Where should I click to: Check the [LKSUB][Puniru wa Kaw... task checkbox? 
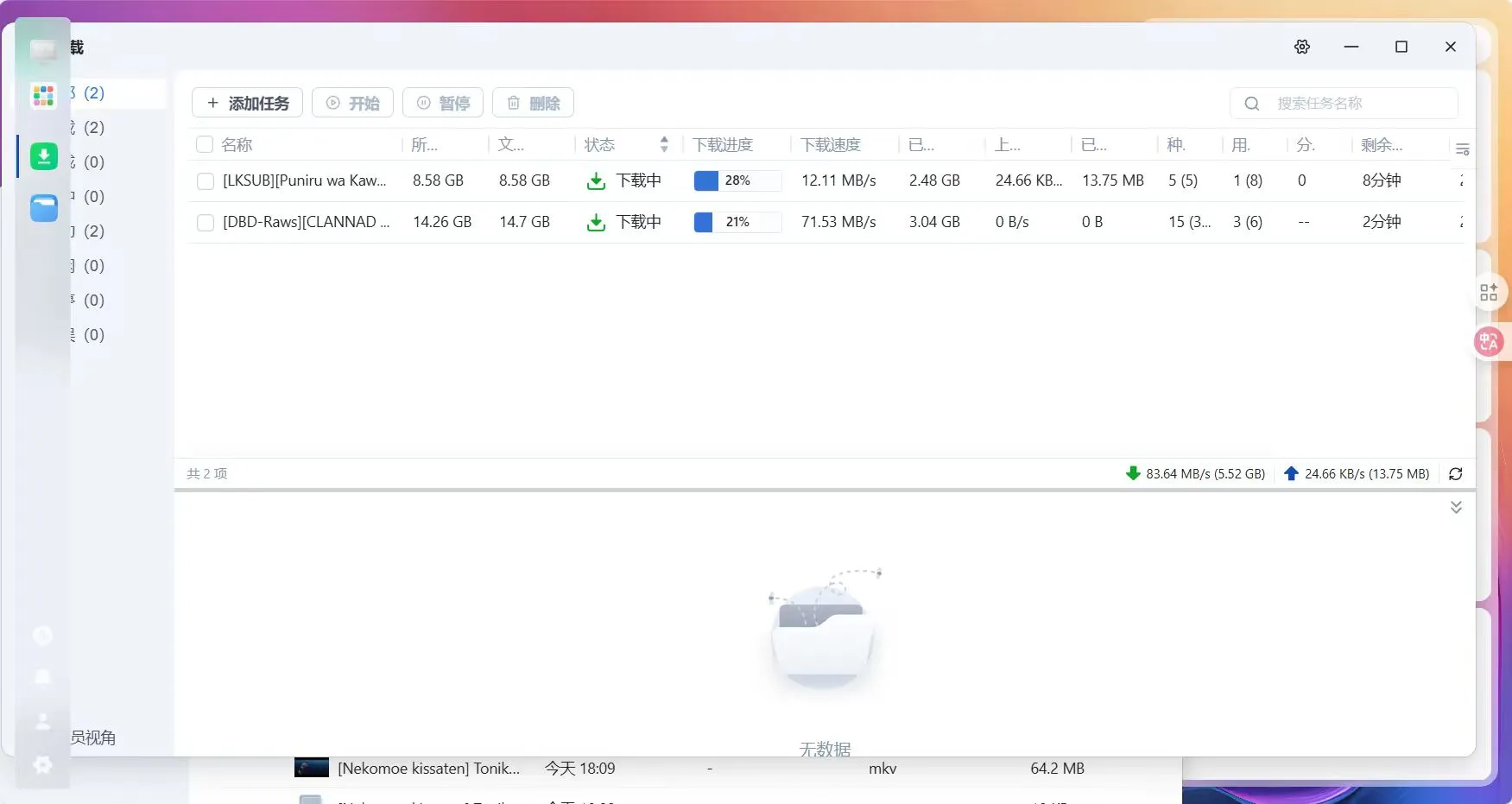[206, 181]
